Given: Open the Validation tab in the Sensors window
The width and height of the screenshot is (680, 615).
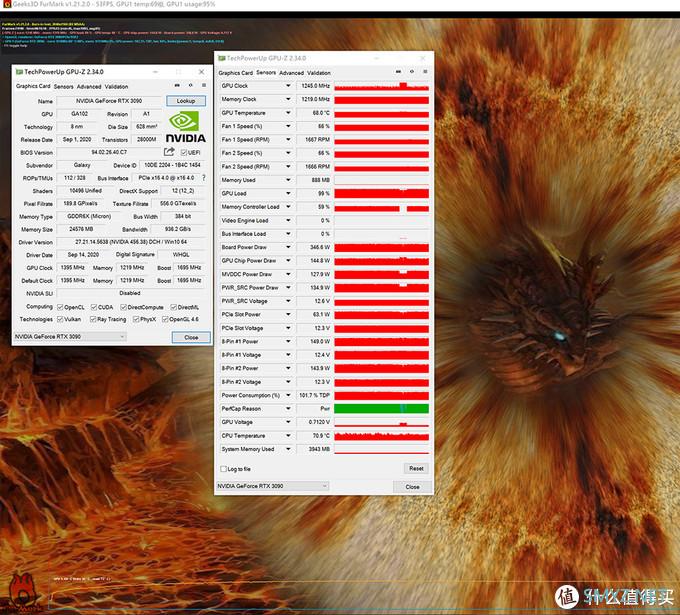Looking at the screenshot, I should coord(319,73).
